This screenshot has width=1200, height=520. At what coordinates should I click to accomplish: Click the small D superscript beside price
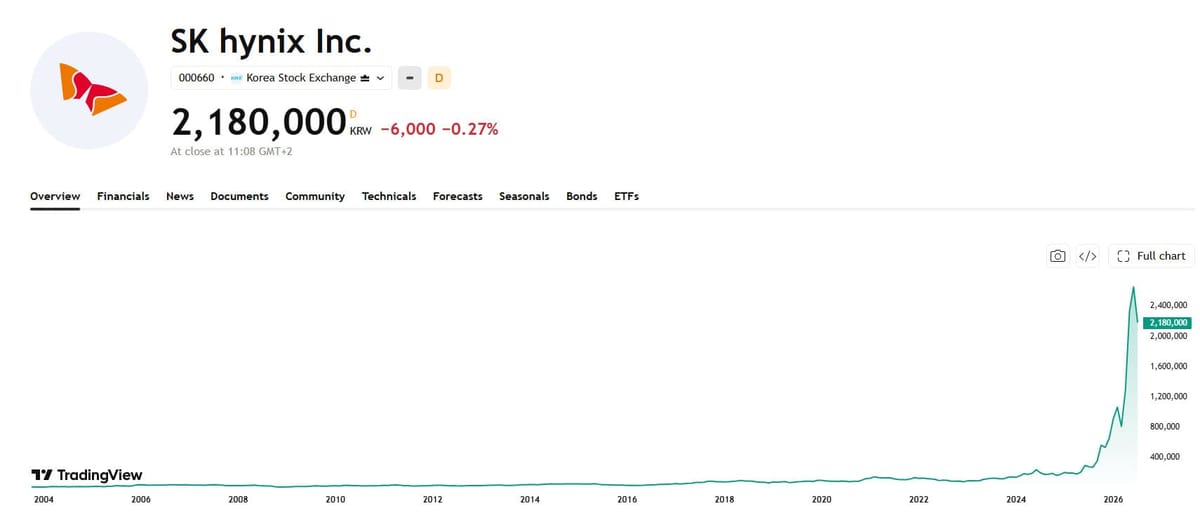click(352, 115)
